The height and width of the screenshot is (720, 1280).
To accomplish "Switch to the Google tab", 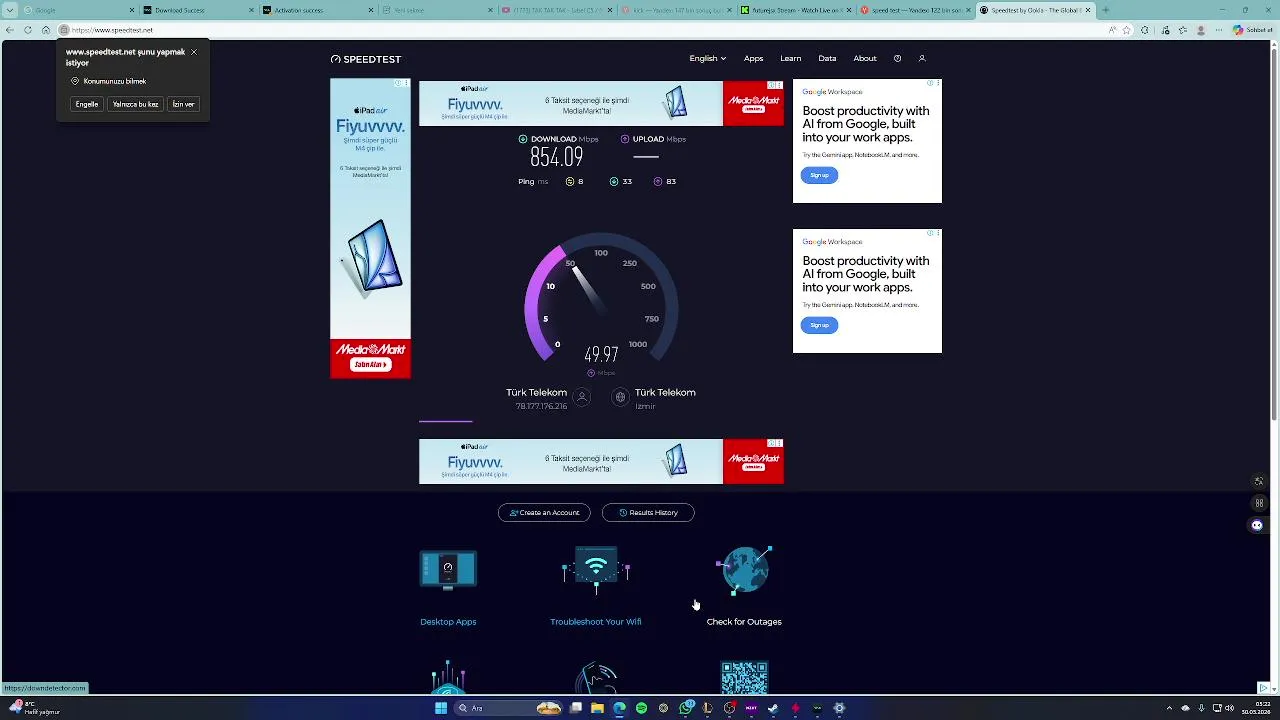I will [x=77, y=10].
